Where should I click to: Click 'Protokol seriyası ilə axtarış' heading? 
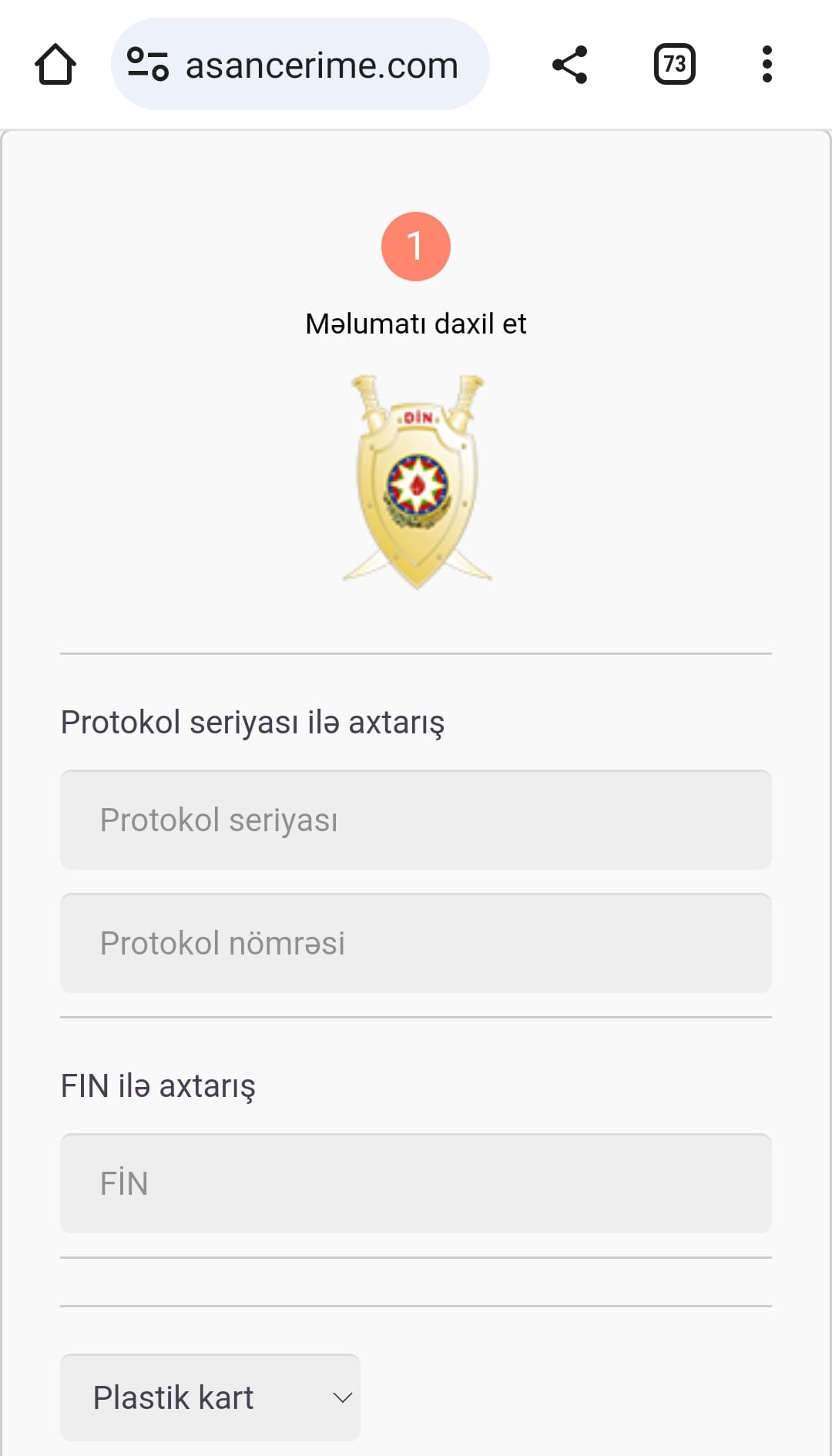point(253,723)
